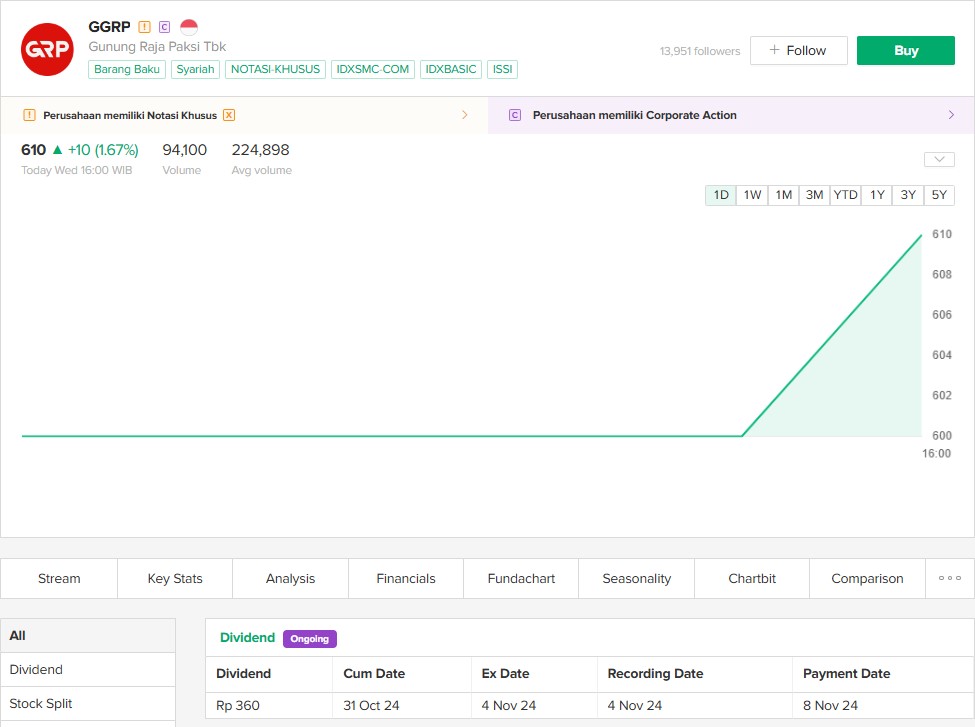The image size is (975, 727).
Task: Follow the GGRP stock
Action: click(798, 50)
